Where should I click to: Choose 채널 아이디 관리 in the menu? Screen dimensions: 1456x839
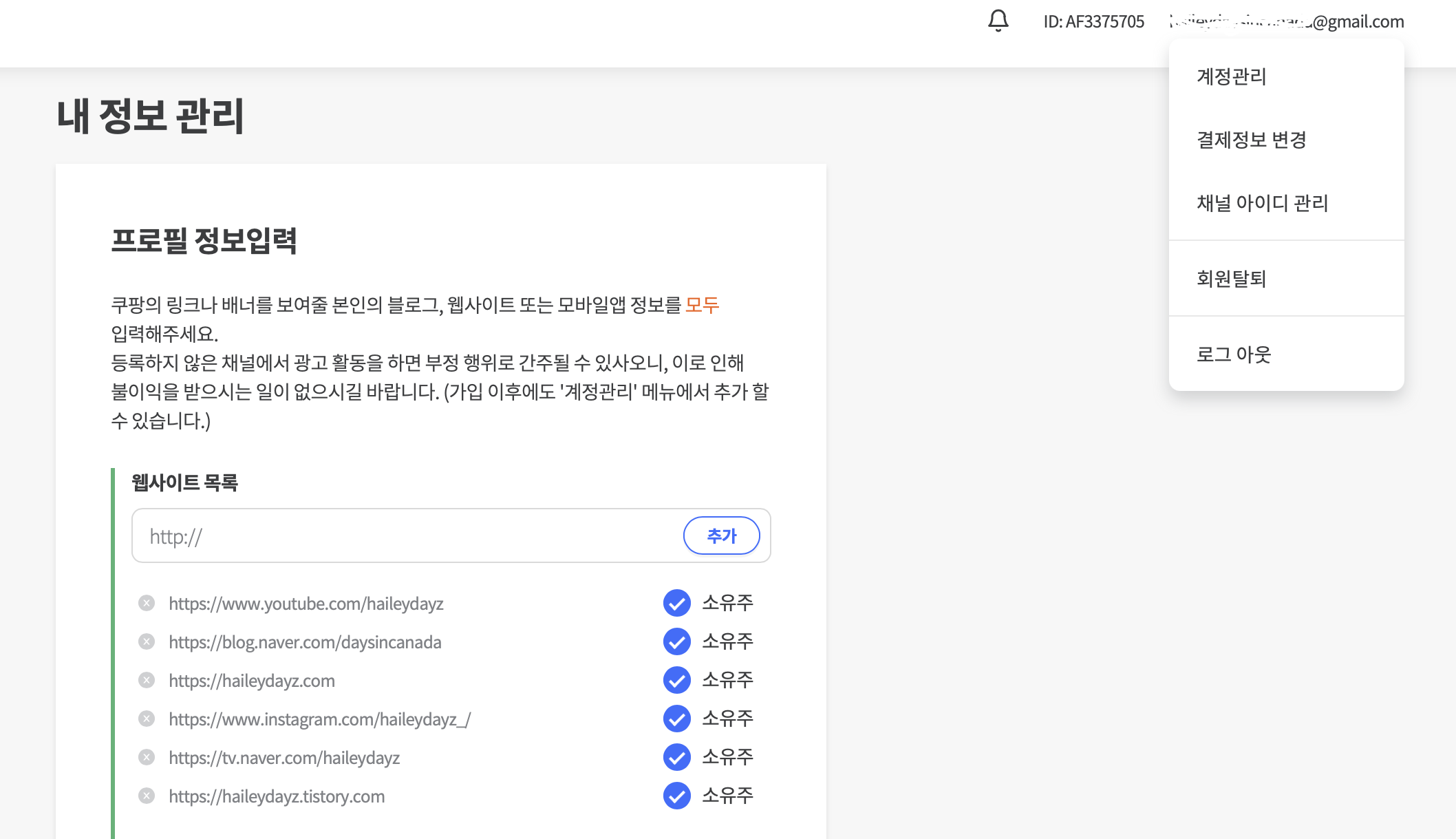(x=1262, y=203)
